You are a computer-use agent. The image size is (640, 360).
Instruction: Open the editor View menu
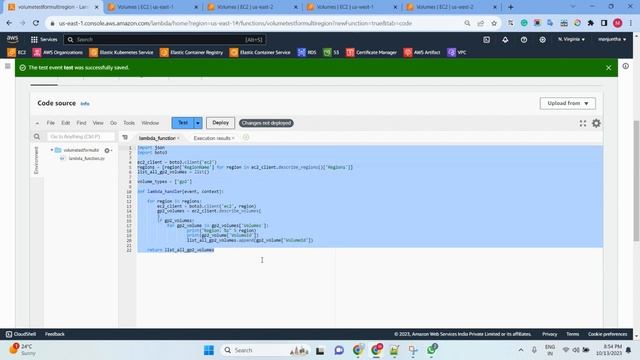(98, 123)
